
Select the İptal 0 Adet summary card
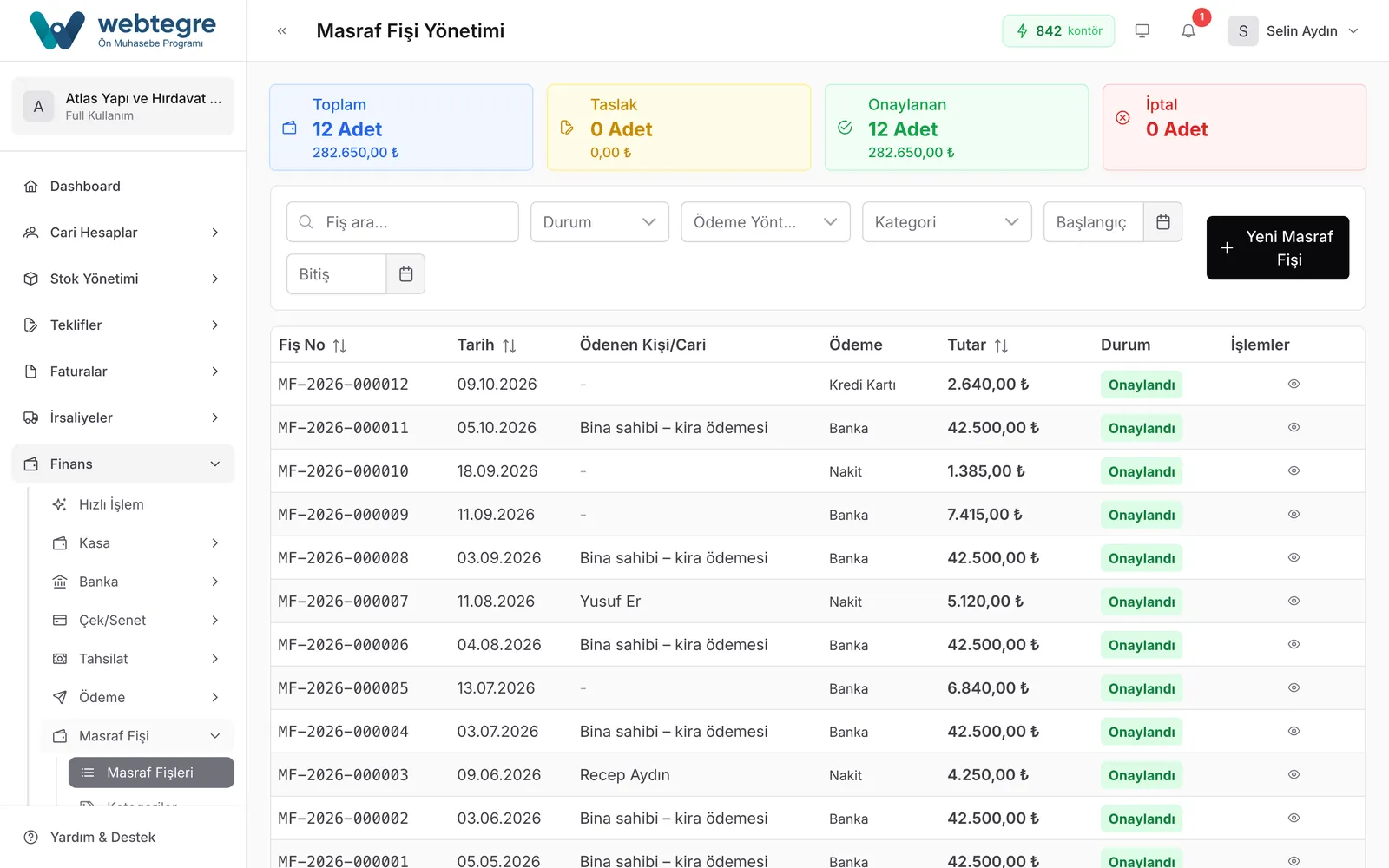[1234, 128]
